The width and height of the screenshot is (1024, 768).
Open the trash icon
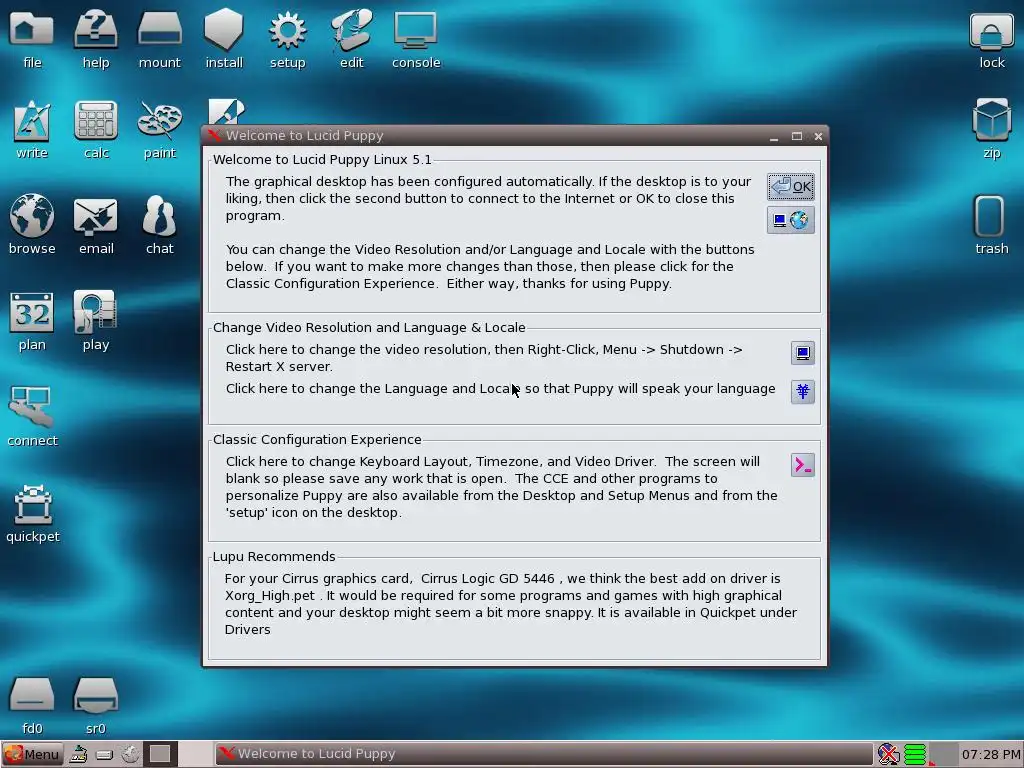click(x=991, y=225)
